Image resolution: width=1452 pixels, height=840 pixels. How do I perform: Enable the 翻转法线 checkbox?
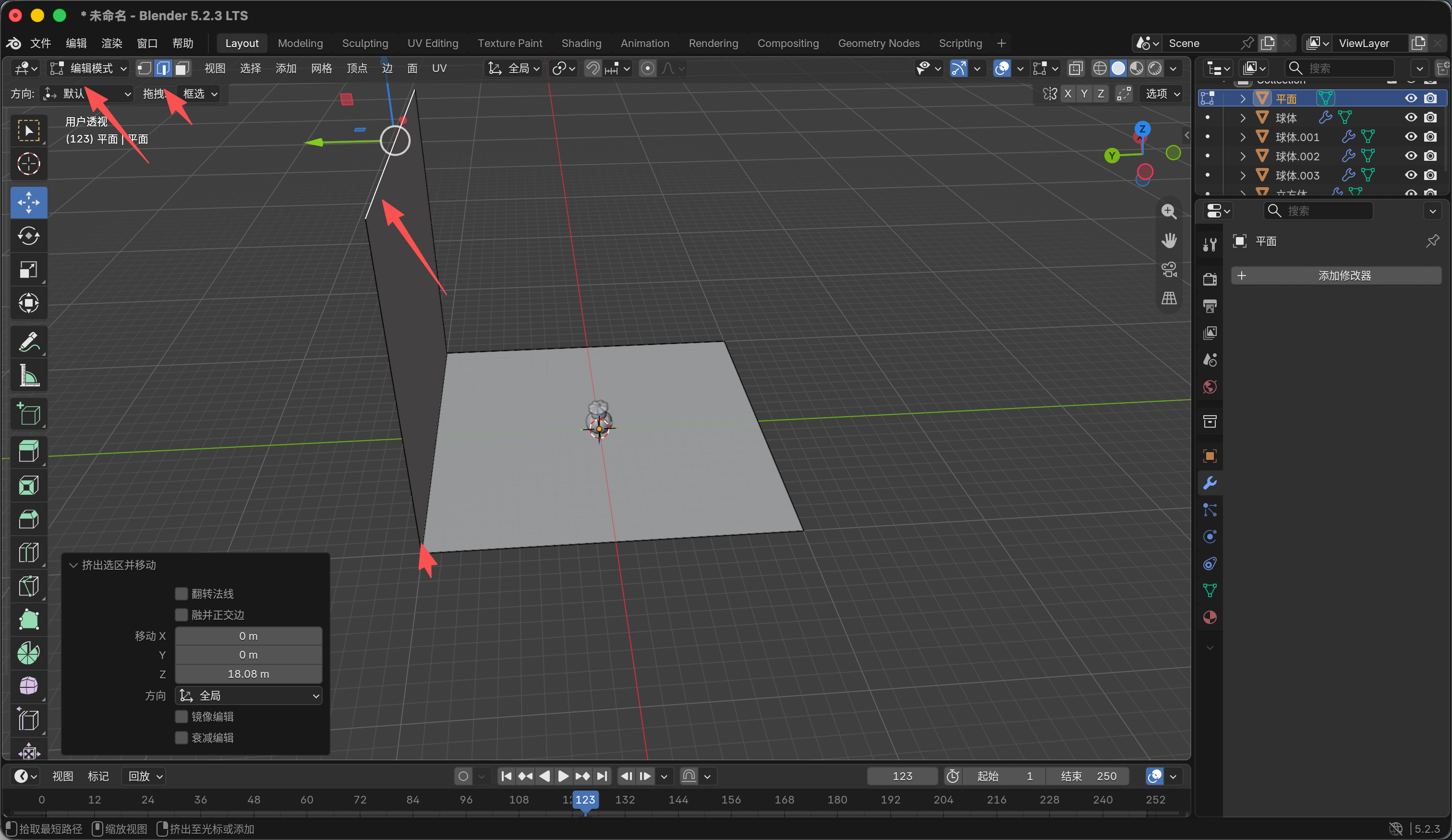181,593
